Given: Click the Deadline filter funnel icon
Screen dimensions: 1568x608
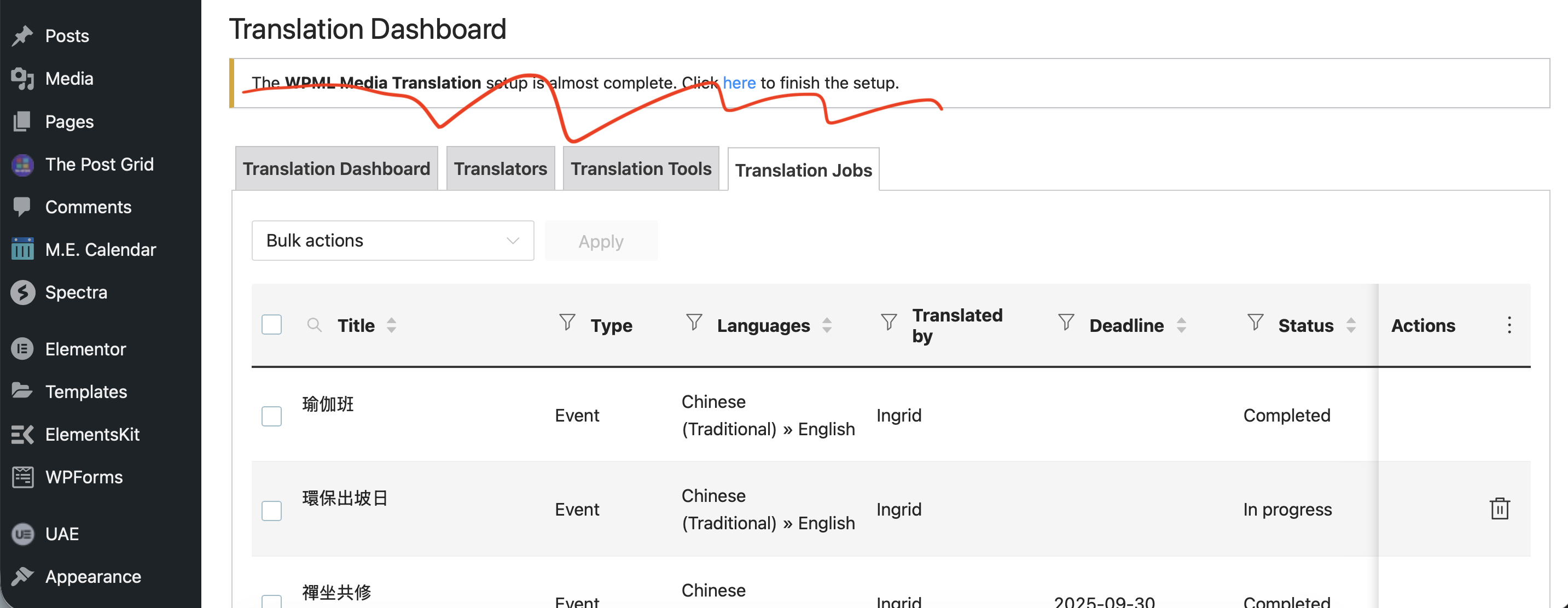Looking at the screenshot, I should 1065,322.
